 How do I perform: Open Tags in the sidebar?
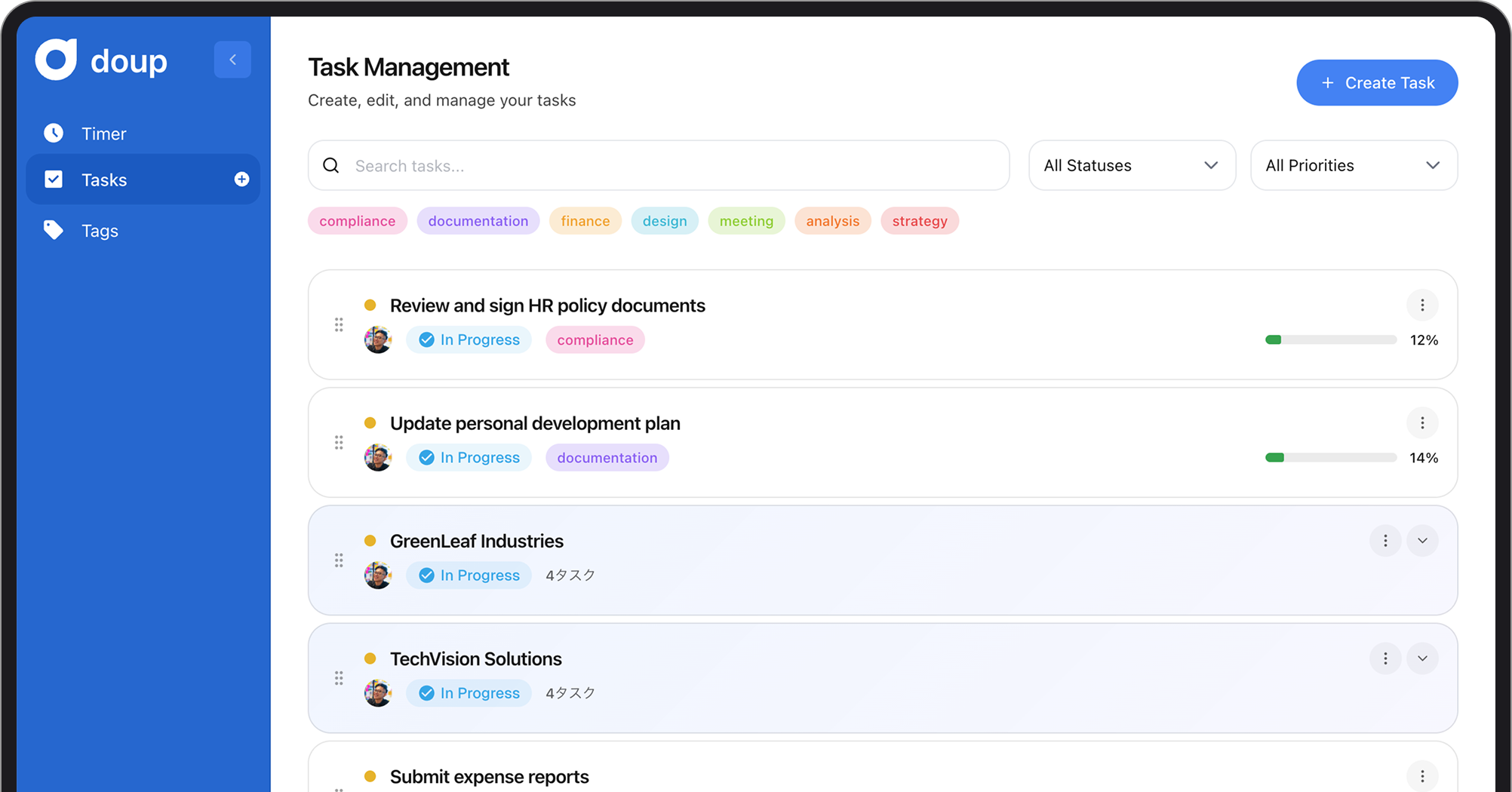pos(100,231)
